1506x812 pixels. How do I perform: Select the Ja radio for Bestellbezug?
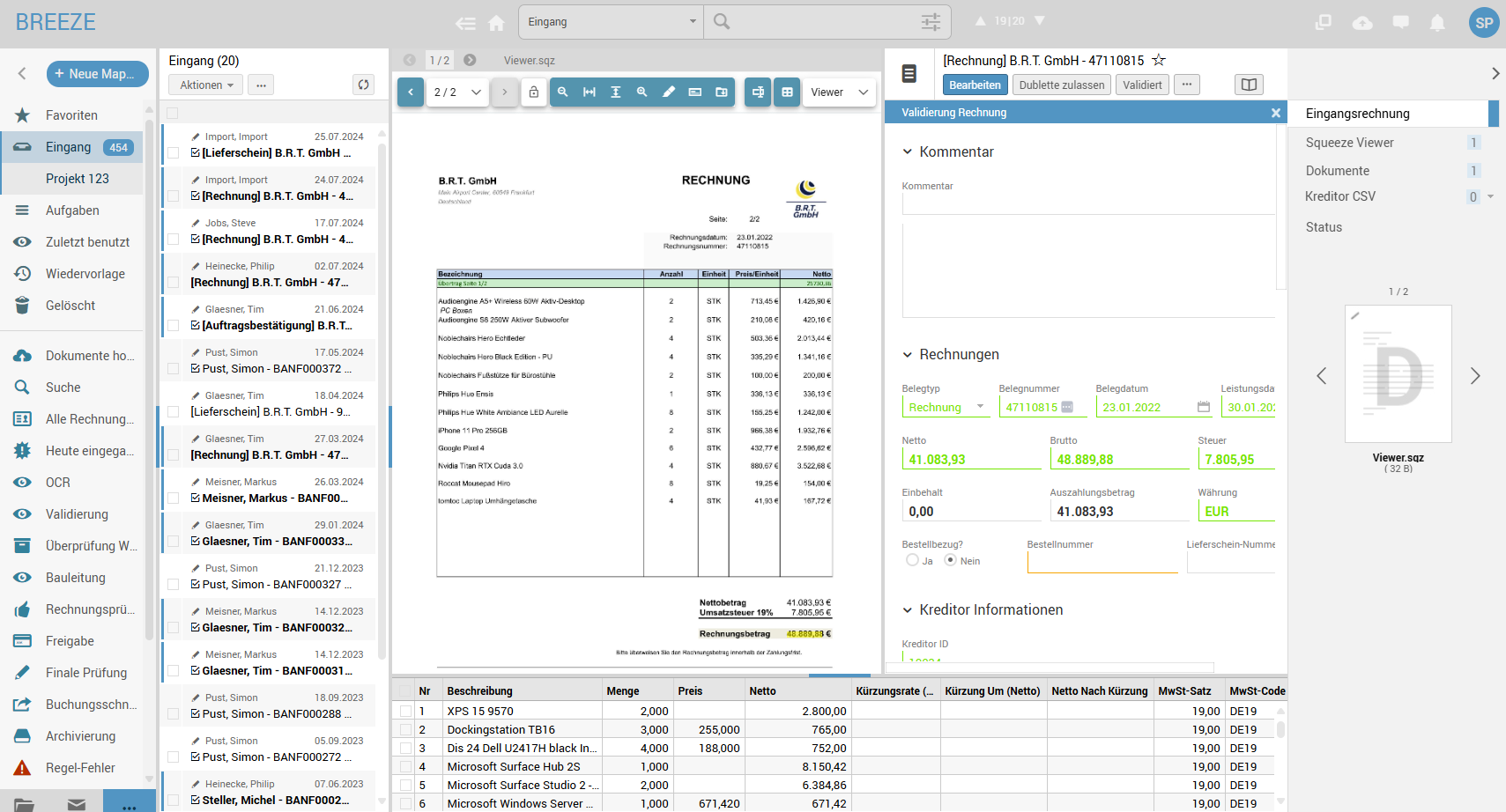(912, 560)
